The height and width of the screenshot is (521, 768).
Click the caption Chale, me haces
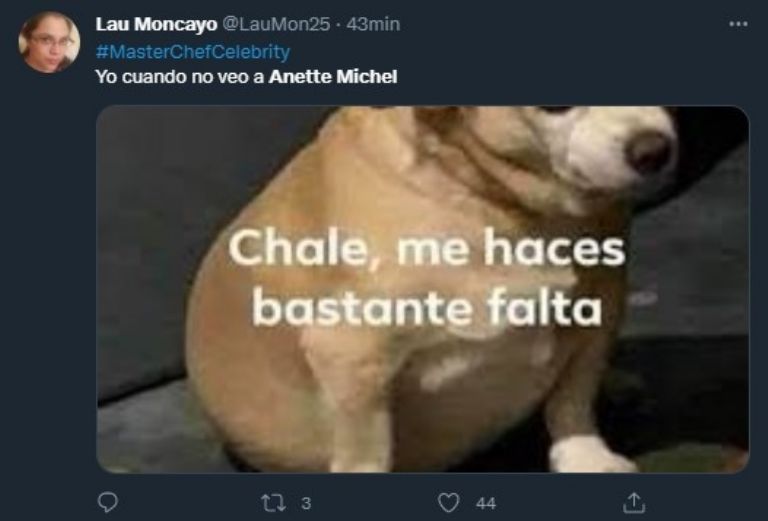[427, 248]
